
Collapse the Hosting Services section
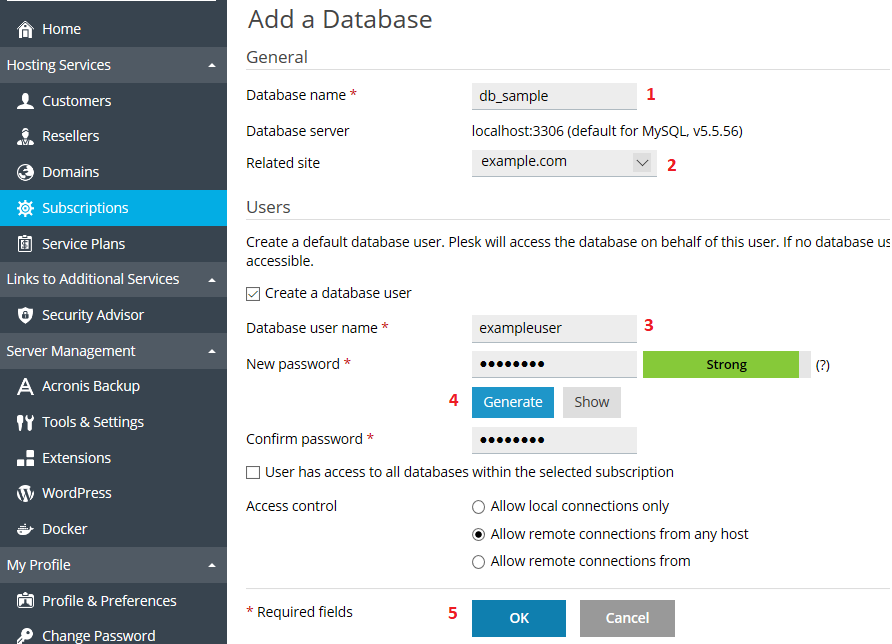[x=211, y=65]
